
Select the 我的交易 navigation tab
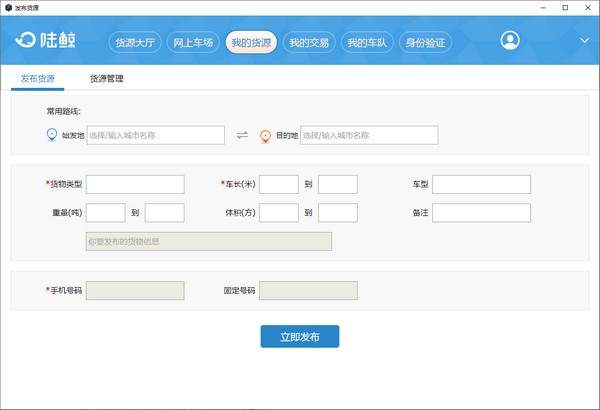click(309, 43)
